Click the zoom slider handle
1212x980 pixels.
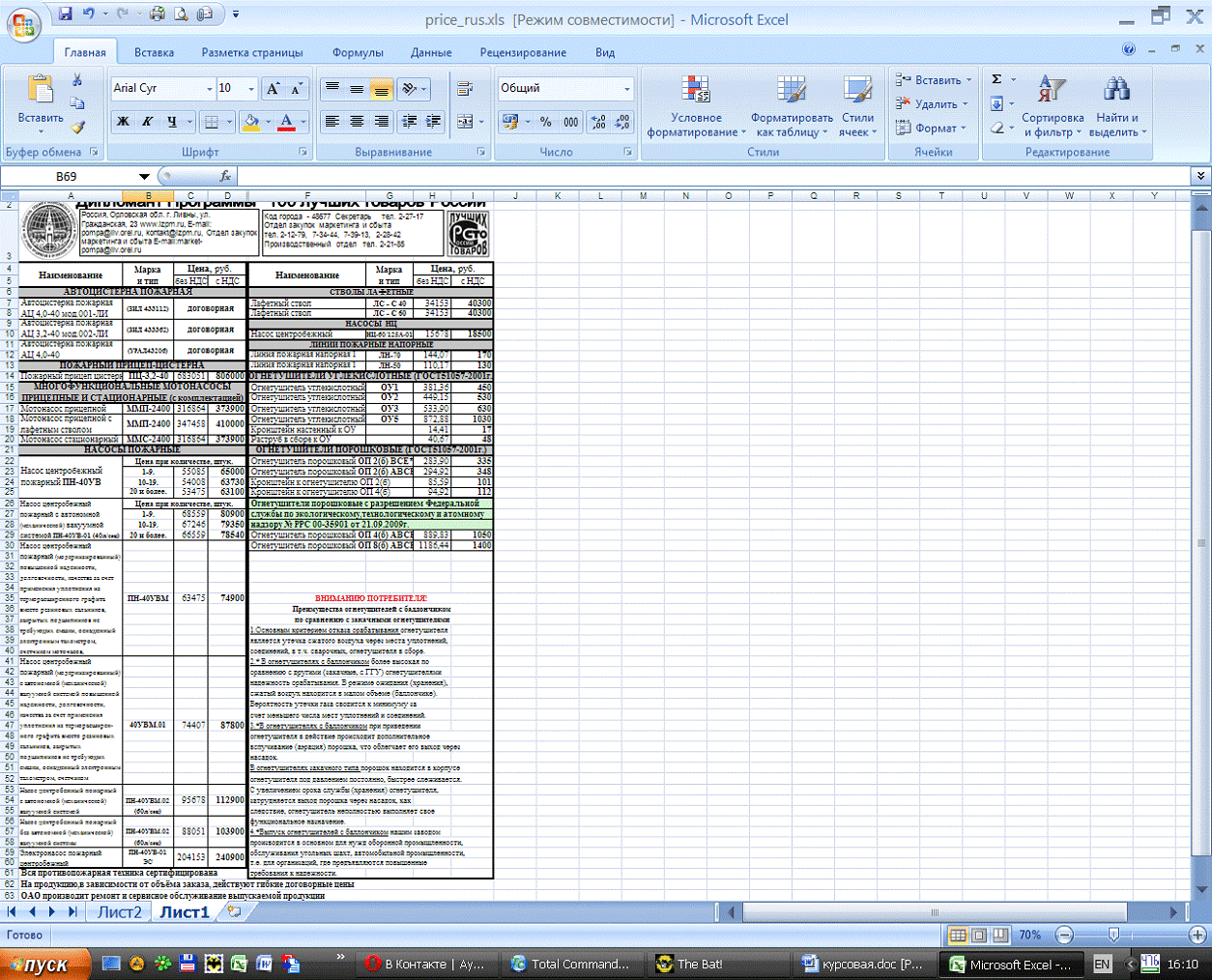(1113, 935)
